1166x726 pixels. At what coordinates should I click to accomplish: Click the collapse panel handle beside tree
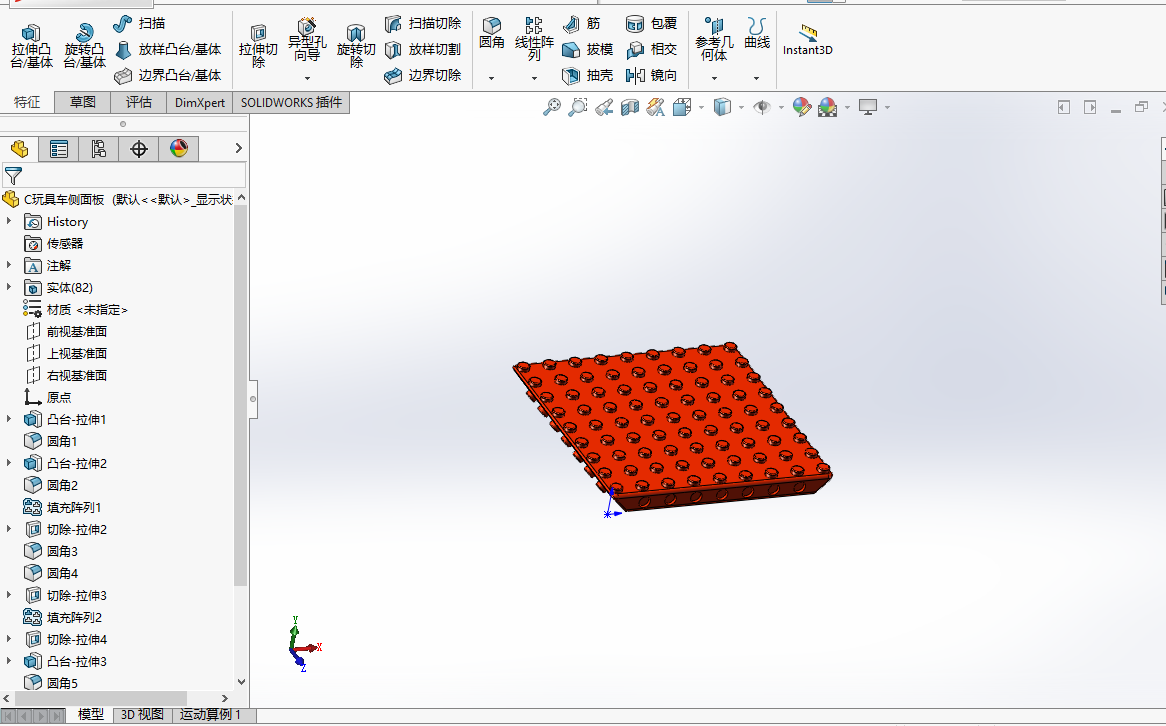[x=253, y=399]
